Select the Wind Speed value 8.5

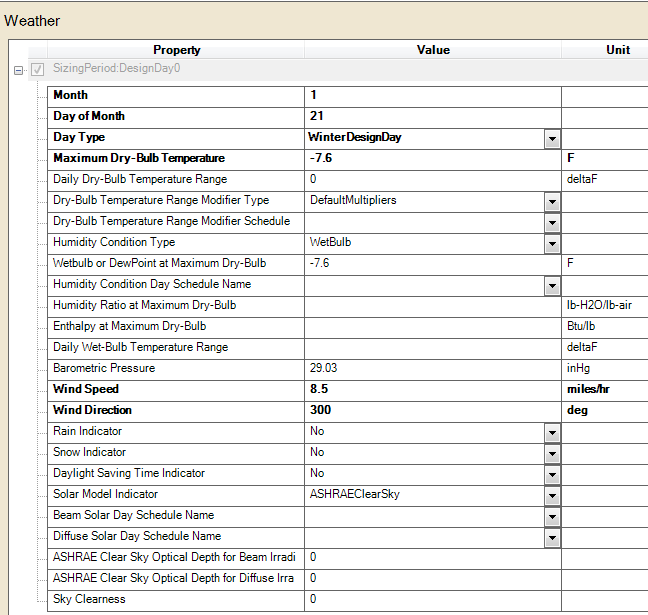433,391
